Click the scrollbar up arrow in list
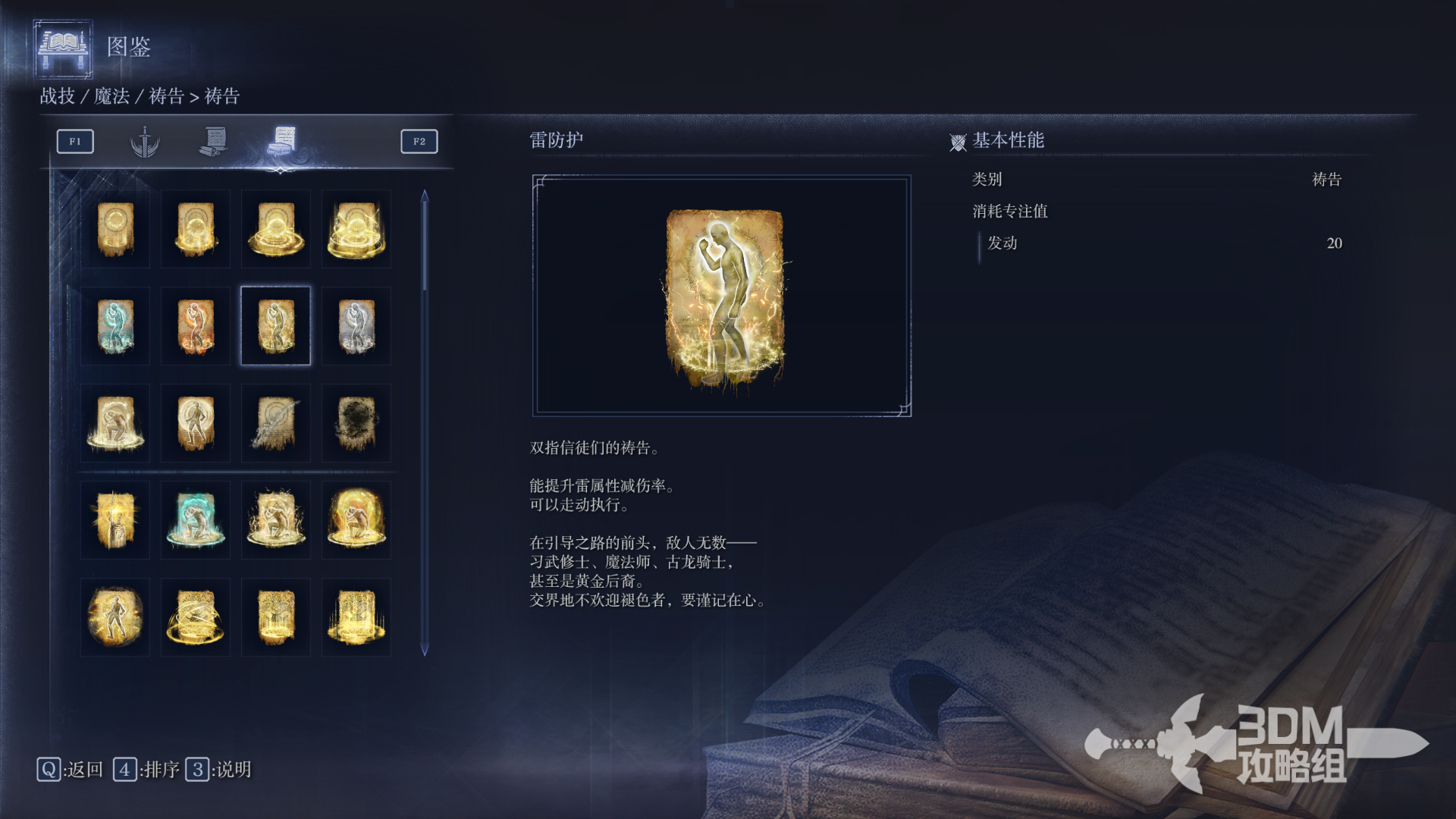 (x=425, y=196)
